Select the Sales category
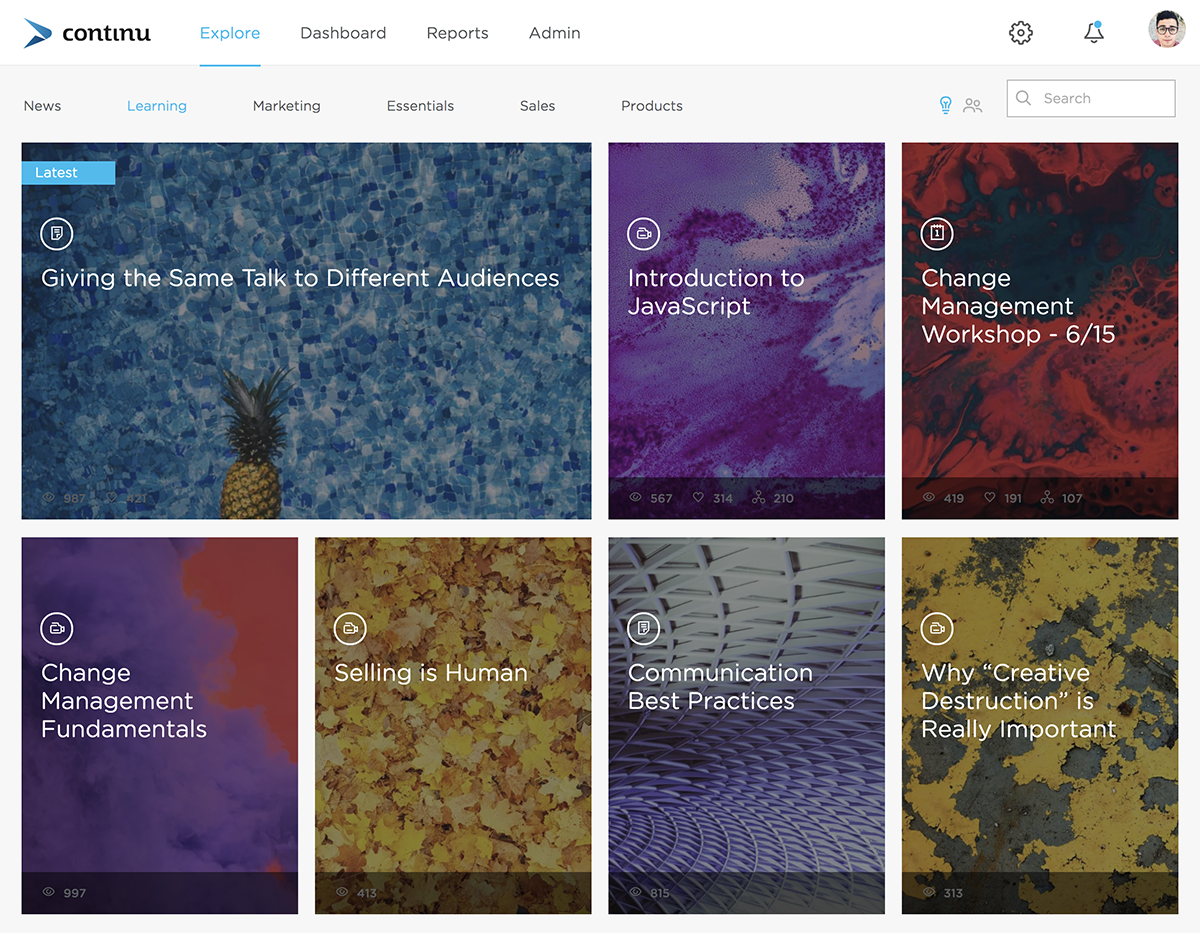 pyautogui.click(x=537, y=106)
